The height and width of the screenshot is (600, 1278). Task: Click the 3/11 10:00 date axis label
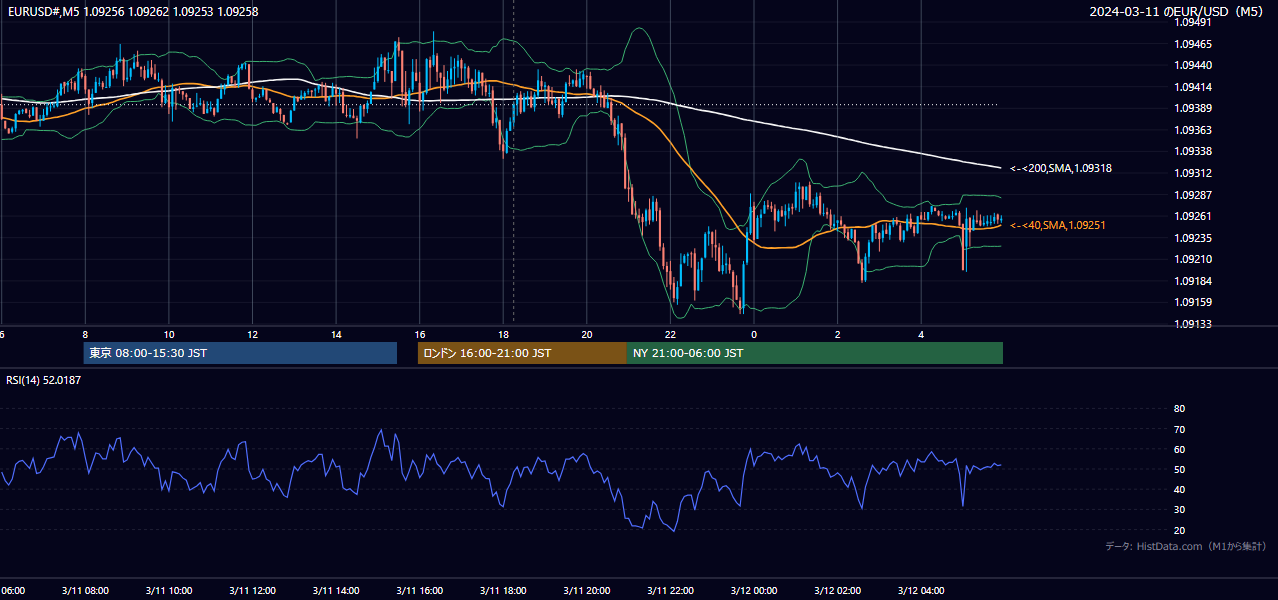click(x=169, y=591)
